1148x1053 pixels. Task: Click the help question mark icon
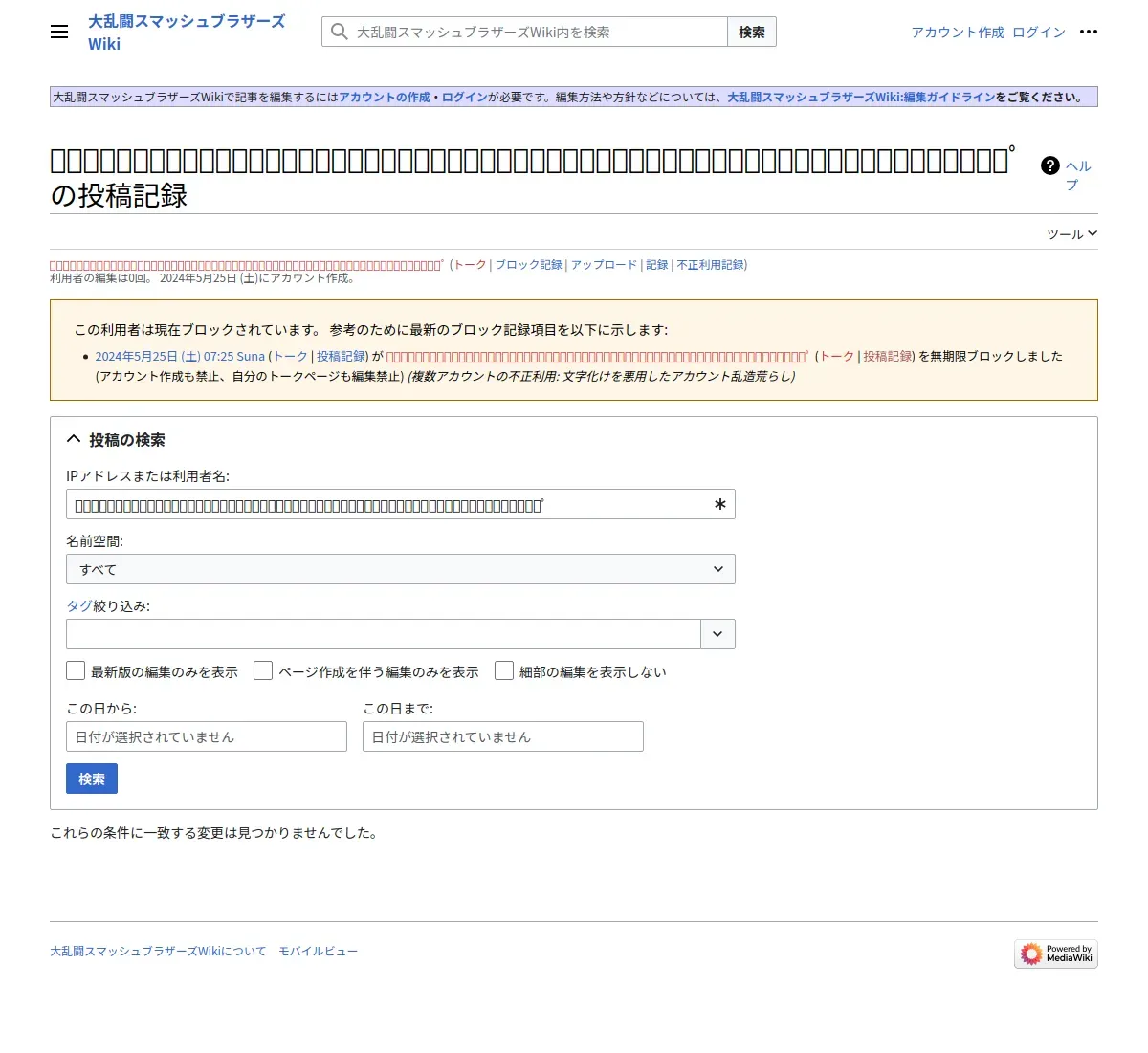tap(1050, 165)
